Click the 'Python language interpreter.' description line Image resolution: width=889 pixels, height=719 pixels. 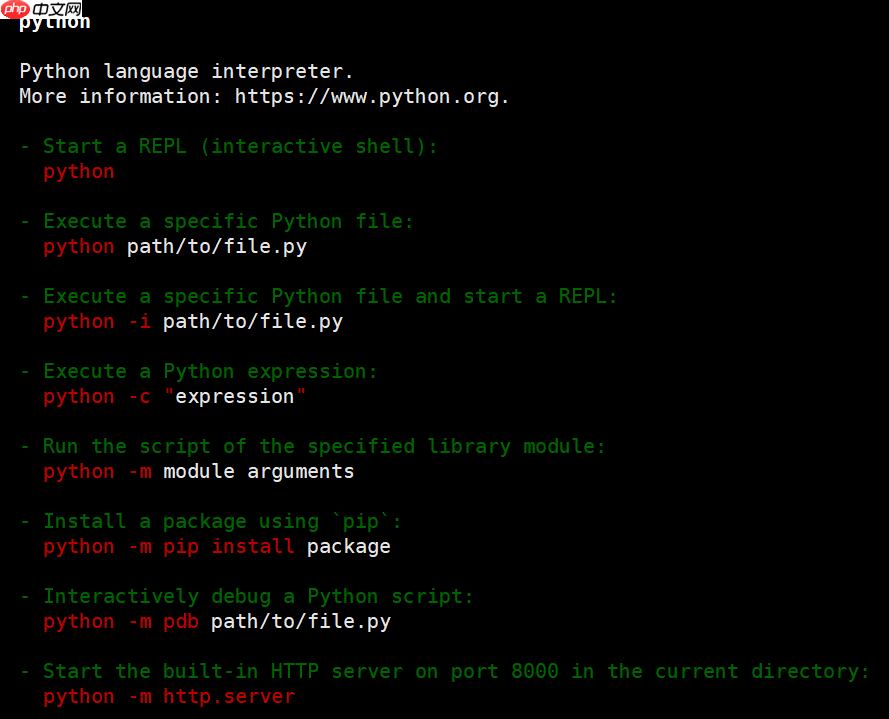coord(187,71)
